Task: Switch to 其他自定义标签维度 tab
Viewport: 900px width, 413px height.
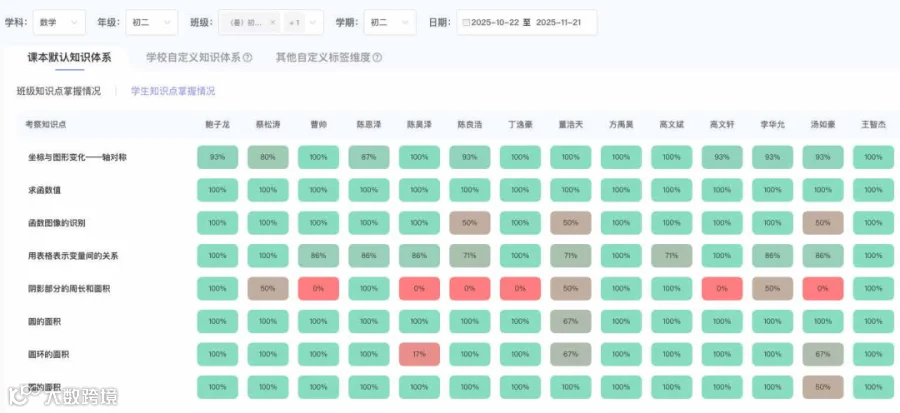Action: (x=323, y=57)
